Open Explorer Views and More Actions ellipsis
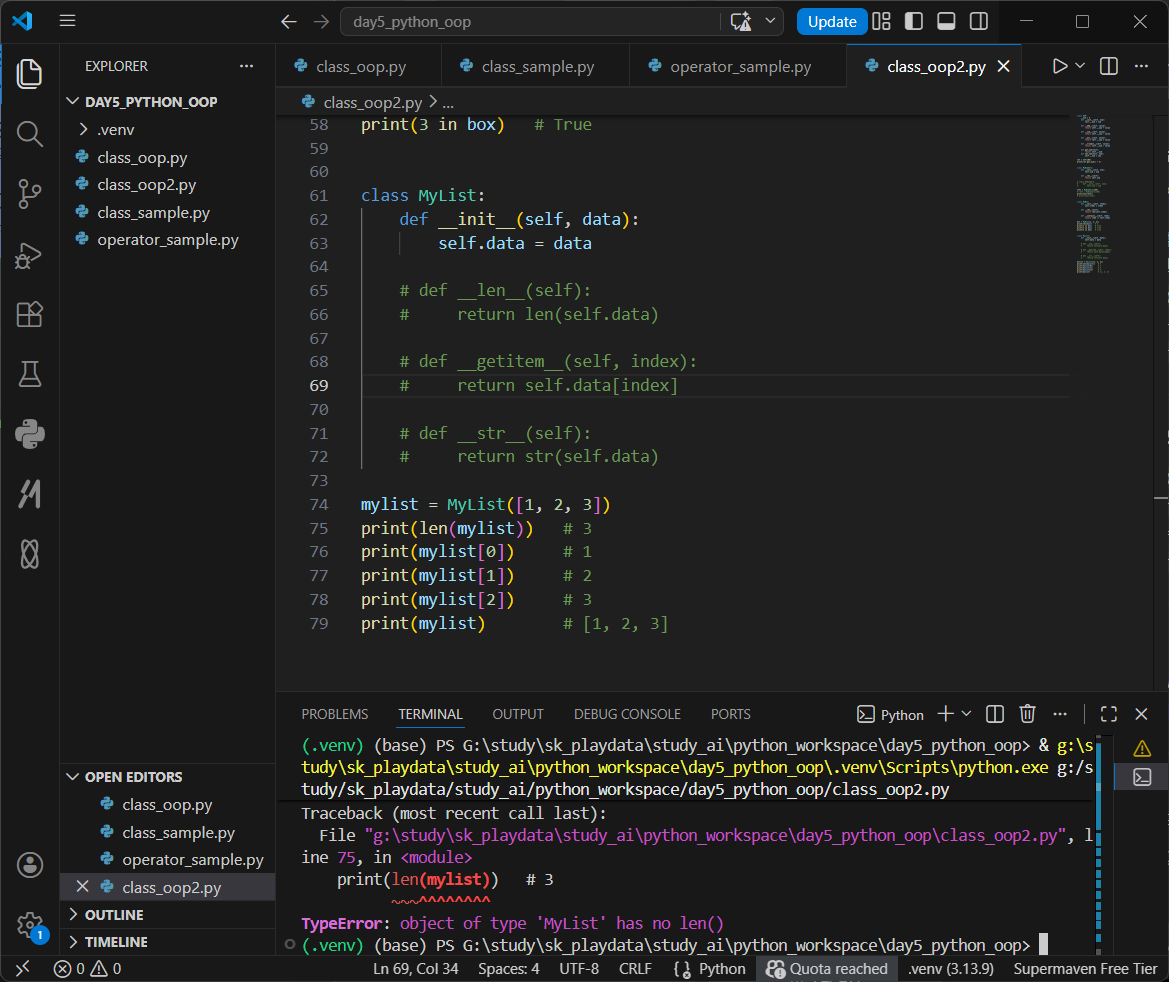Viewport: 1169px width, 982px height. click(x=246, y=66)
